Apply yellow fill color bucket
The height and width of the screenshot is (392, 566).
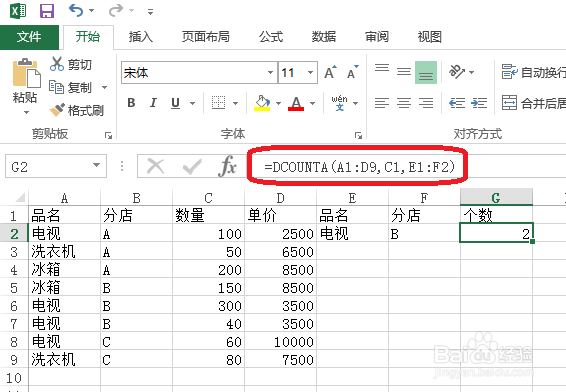click(262, 103)
